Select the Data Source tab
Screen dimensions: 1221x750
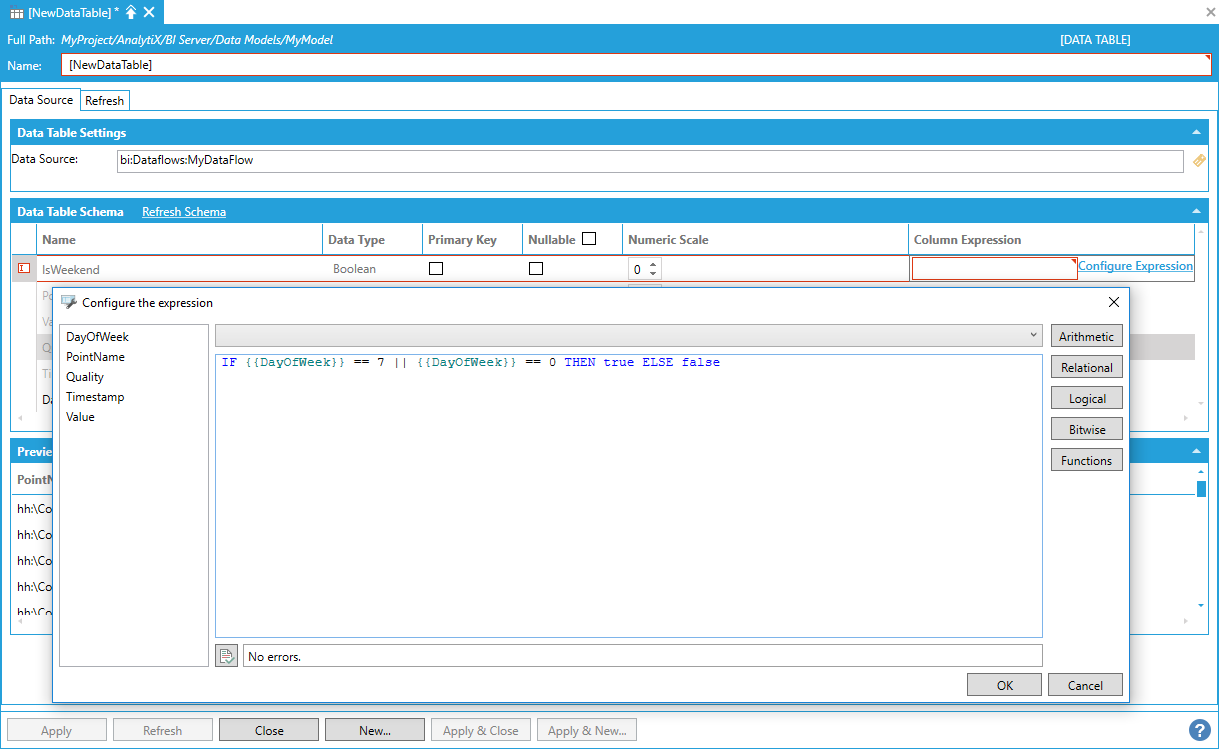coord(41,100)
